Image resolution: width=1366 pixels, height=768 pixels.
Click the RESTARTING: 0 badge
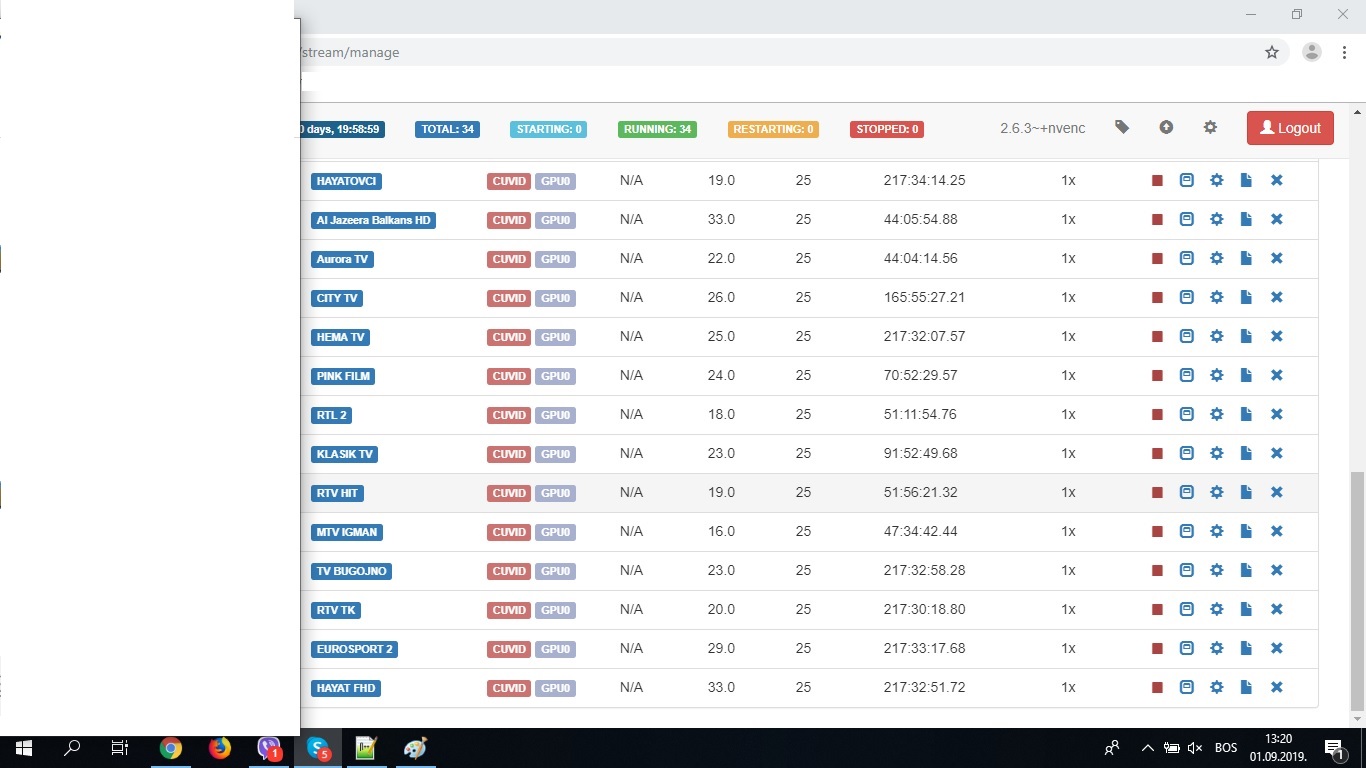click(x=773, y=129)
